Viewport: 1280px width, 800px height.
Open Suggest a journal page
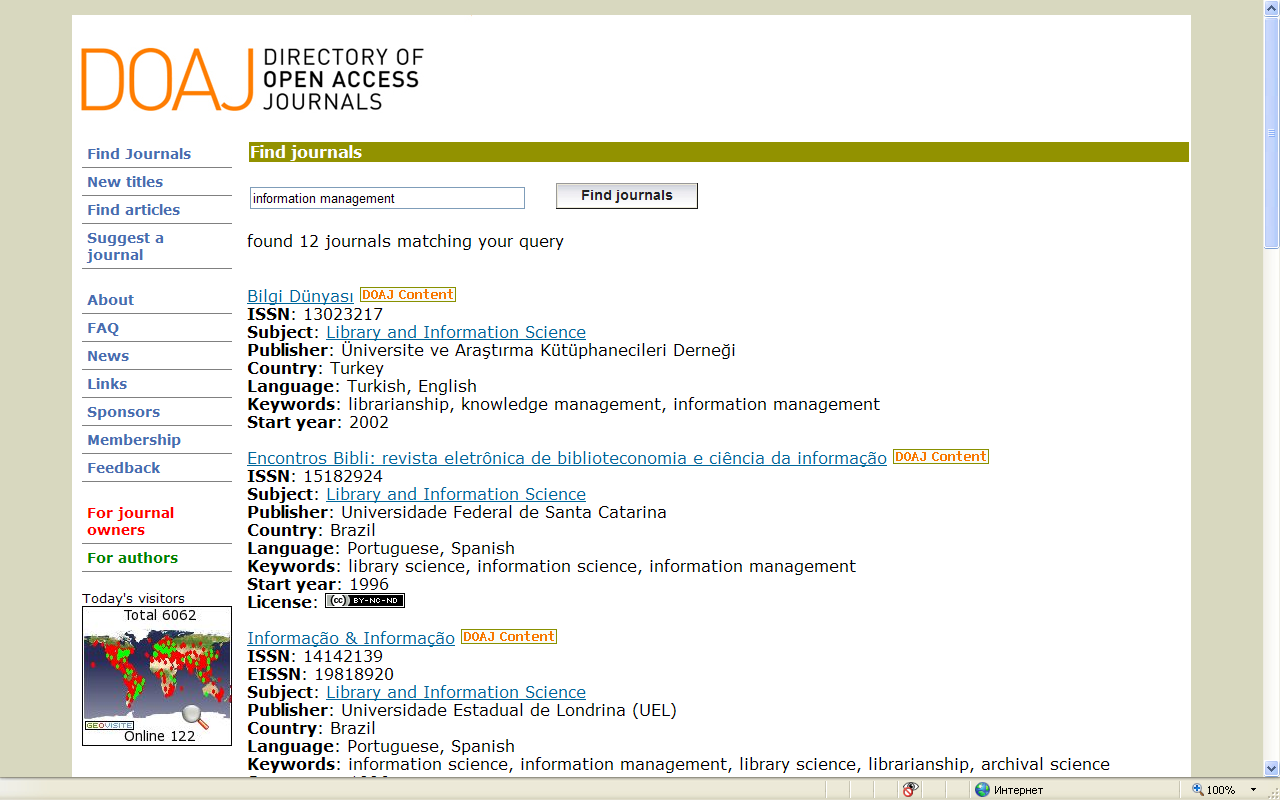(x=125, y=246)
